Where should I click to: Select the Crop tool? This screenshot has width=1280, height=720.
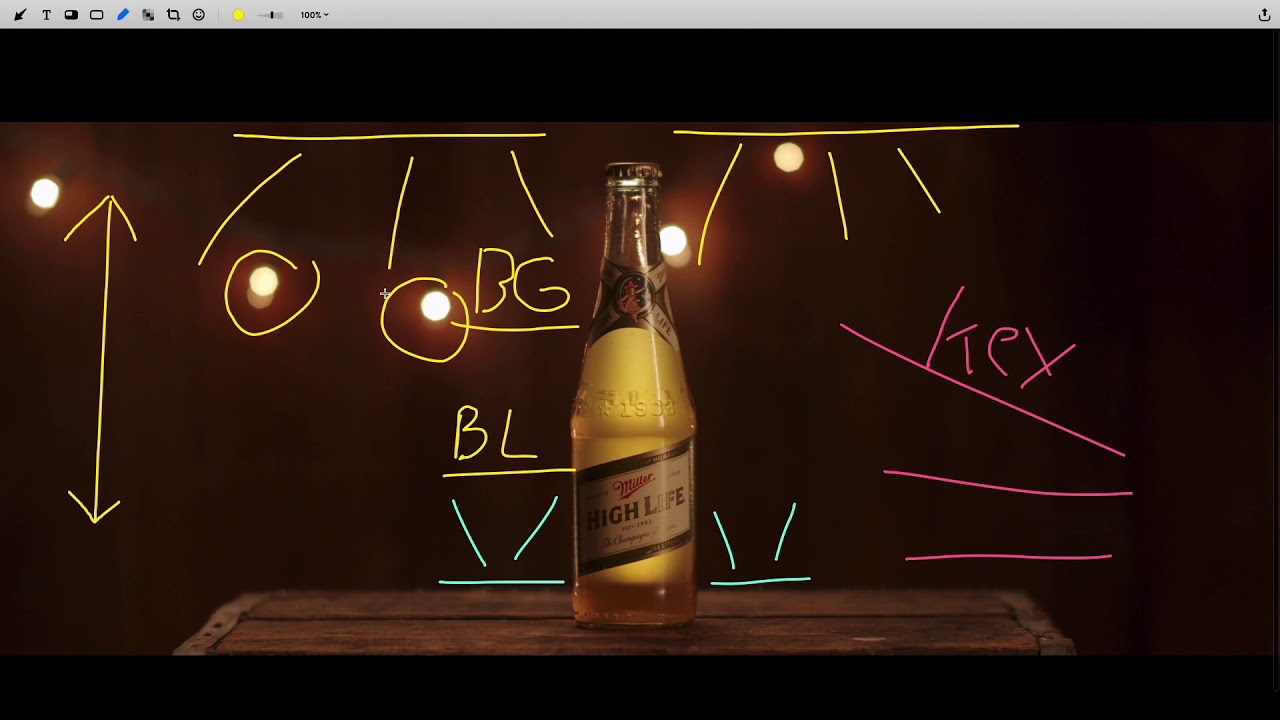tap(173, 15)
